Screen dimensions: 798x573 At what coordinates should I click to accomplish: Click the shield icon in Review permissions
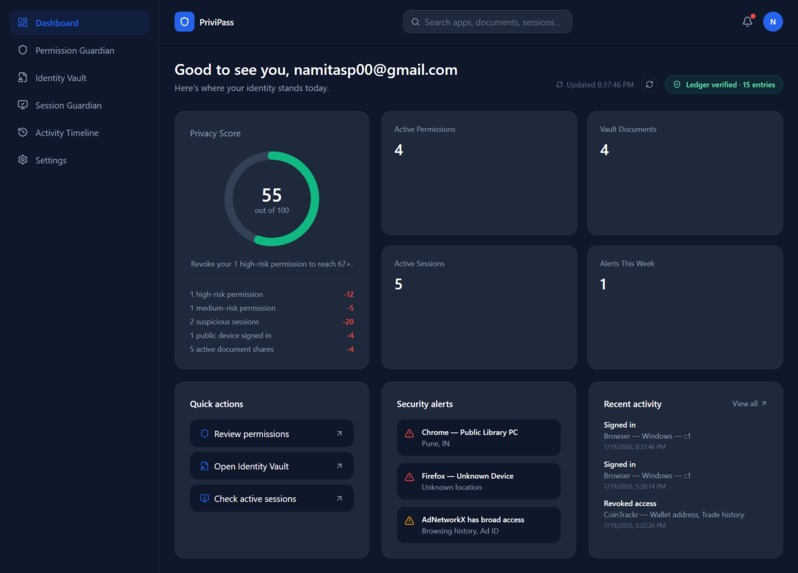204,434
